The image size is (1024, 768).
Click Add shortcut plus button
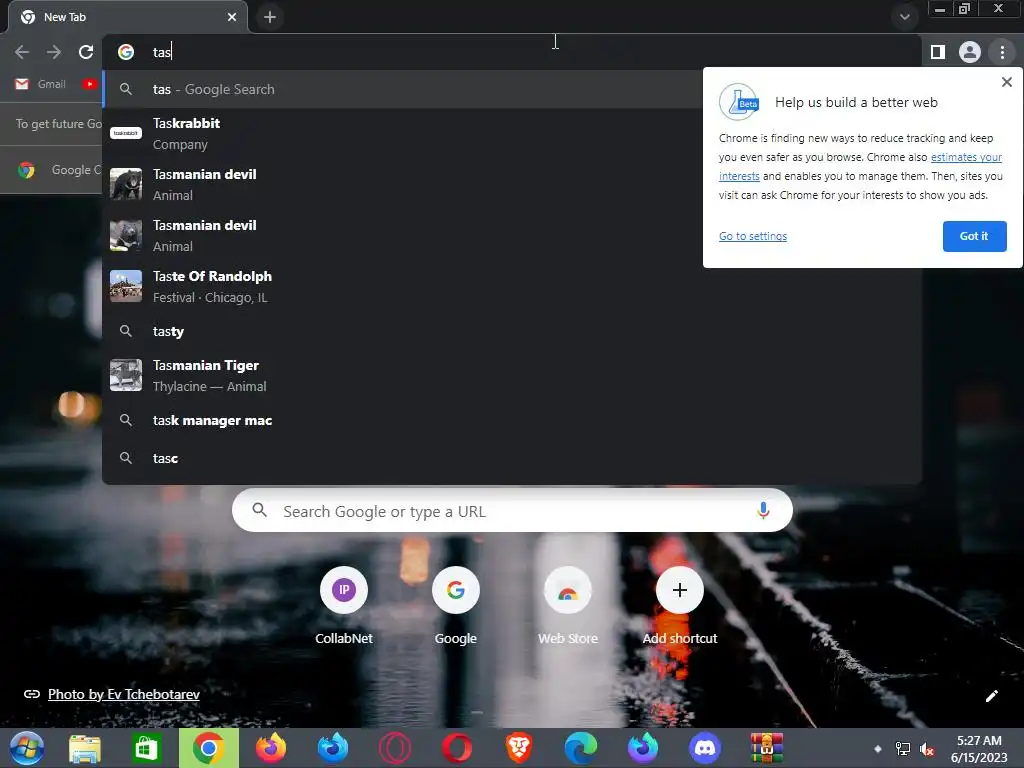coord(680,590)
